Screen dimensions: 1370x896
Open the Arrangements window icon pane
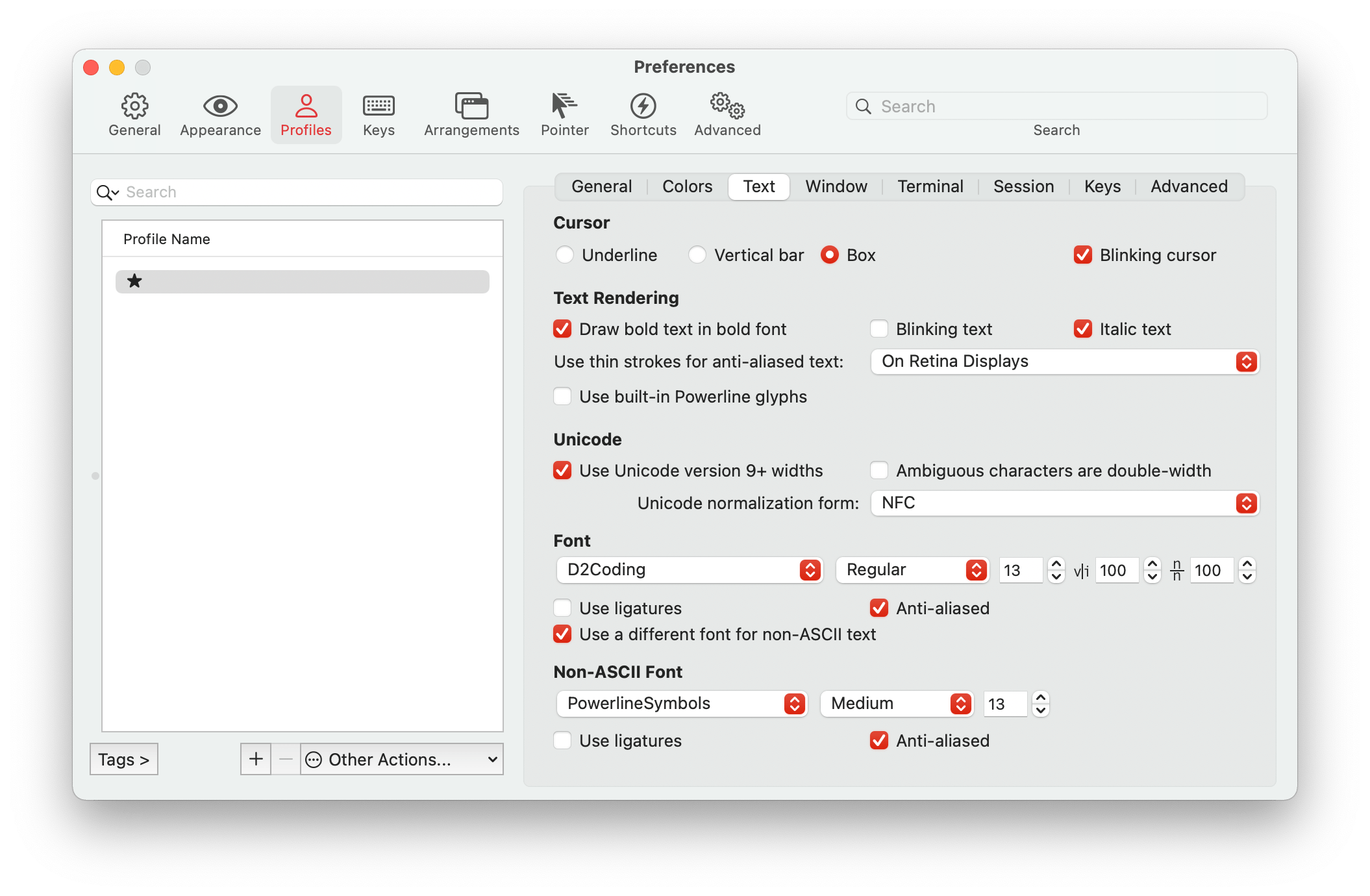471,115
